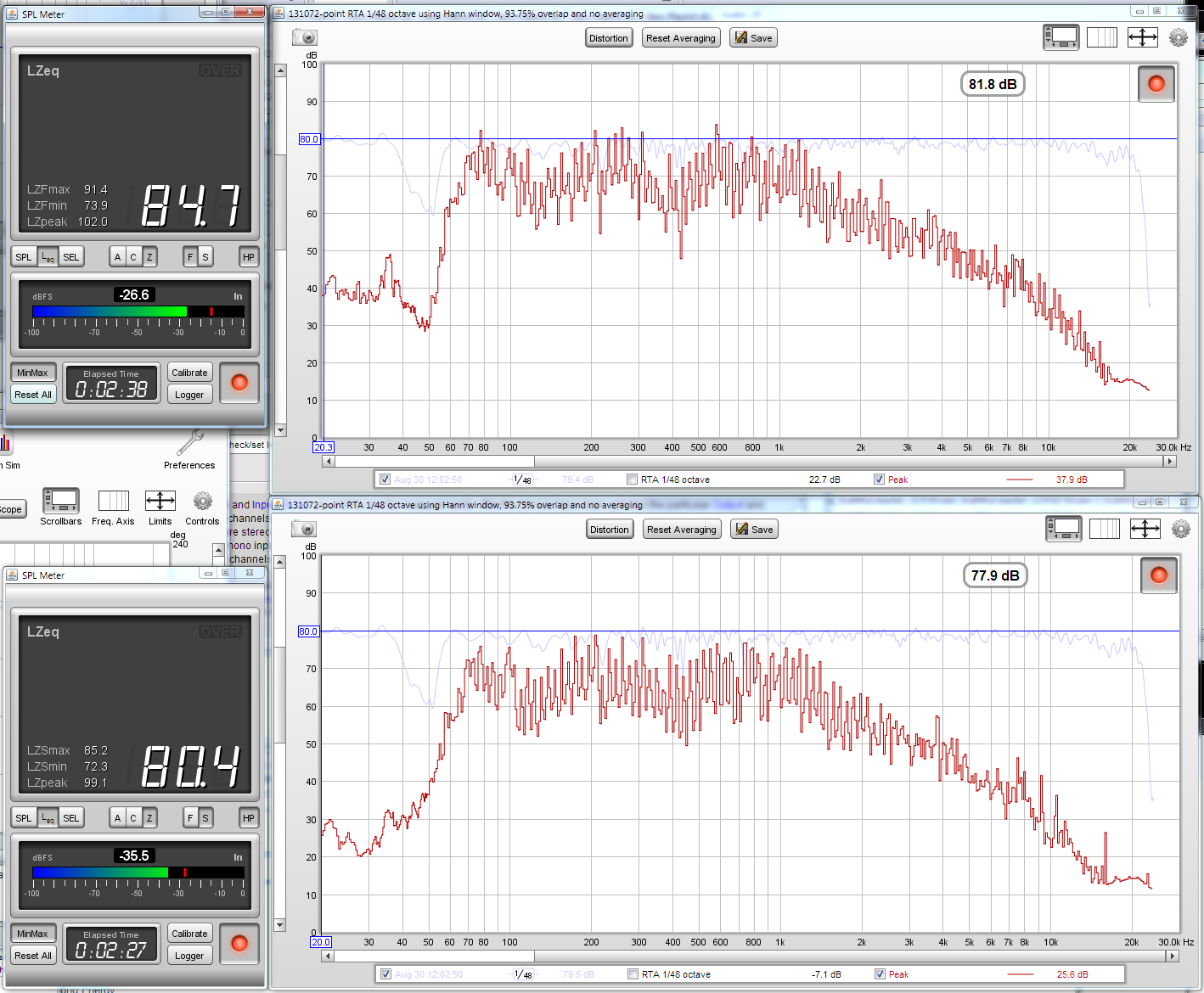
Task: Click vertical scroll up arrow beside upper graph
Action: [x=280, y=70]
